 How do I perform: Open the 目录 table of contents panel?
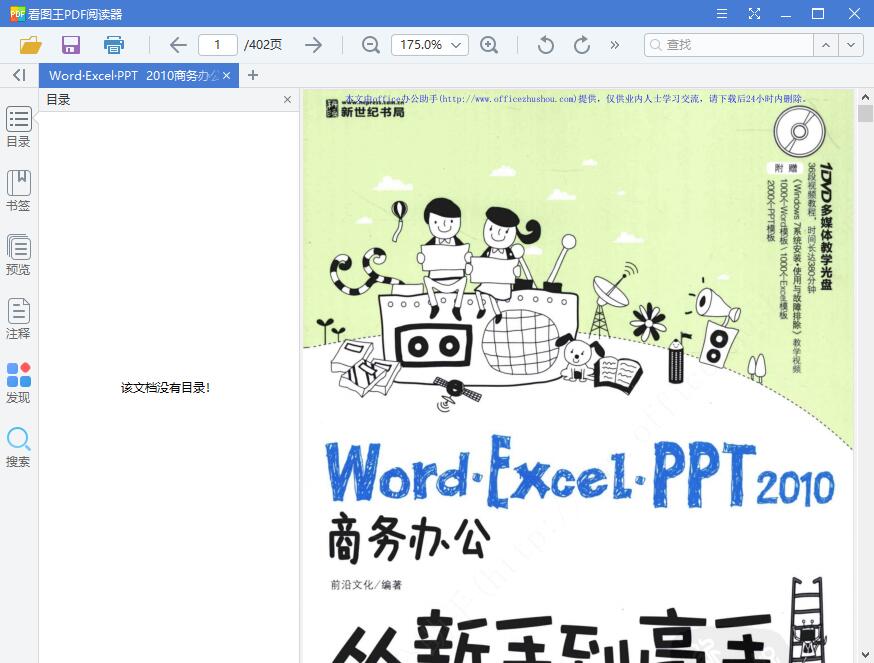(18, 127)
